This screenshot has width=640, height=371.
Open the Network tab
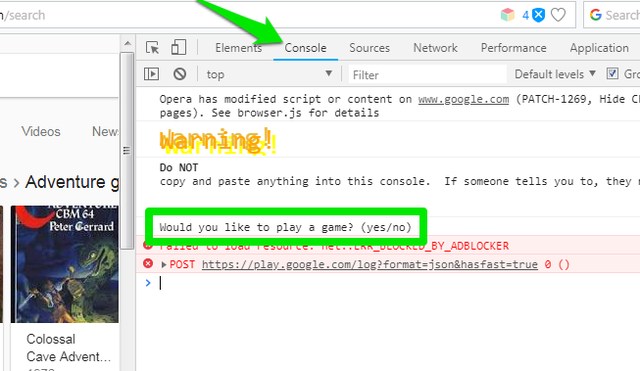tap(435, 48)
